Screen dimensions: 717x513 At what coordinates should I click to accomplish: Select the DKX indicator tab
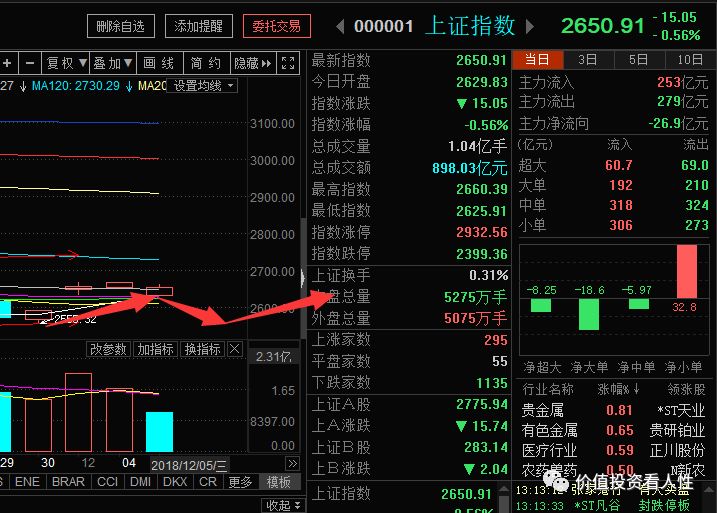tap(175, 481)
